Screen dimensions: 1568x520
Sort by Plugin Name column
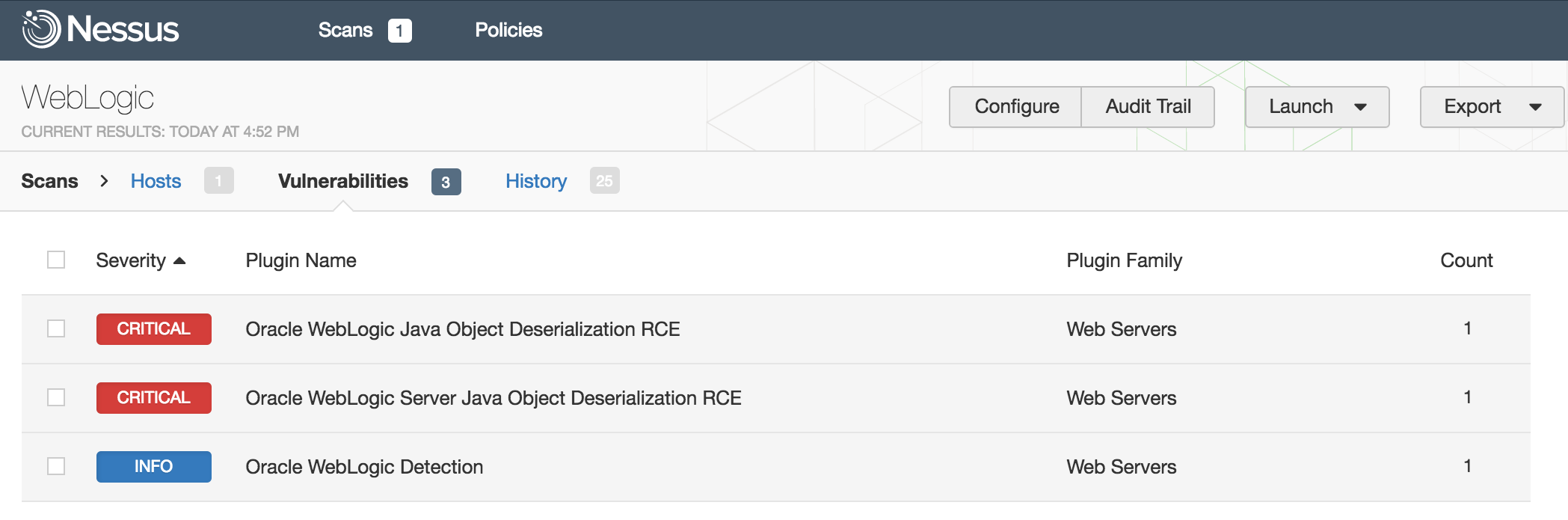[x=301, y=260]
